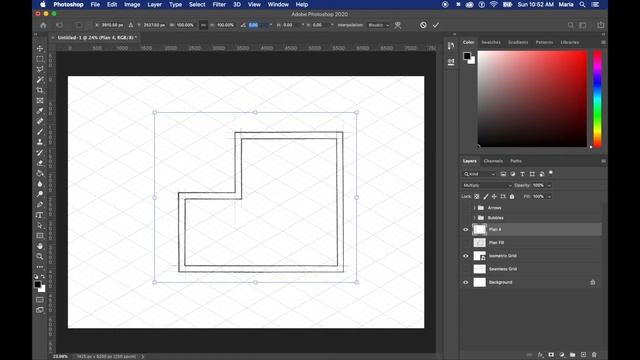
Task: Select the Paint Bucket tool
Action: (x=40, y=173)
